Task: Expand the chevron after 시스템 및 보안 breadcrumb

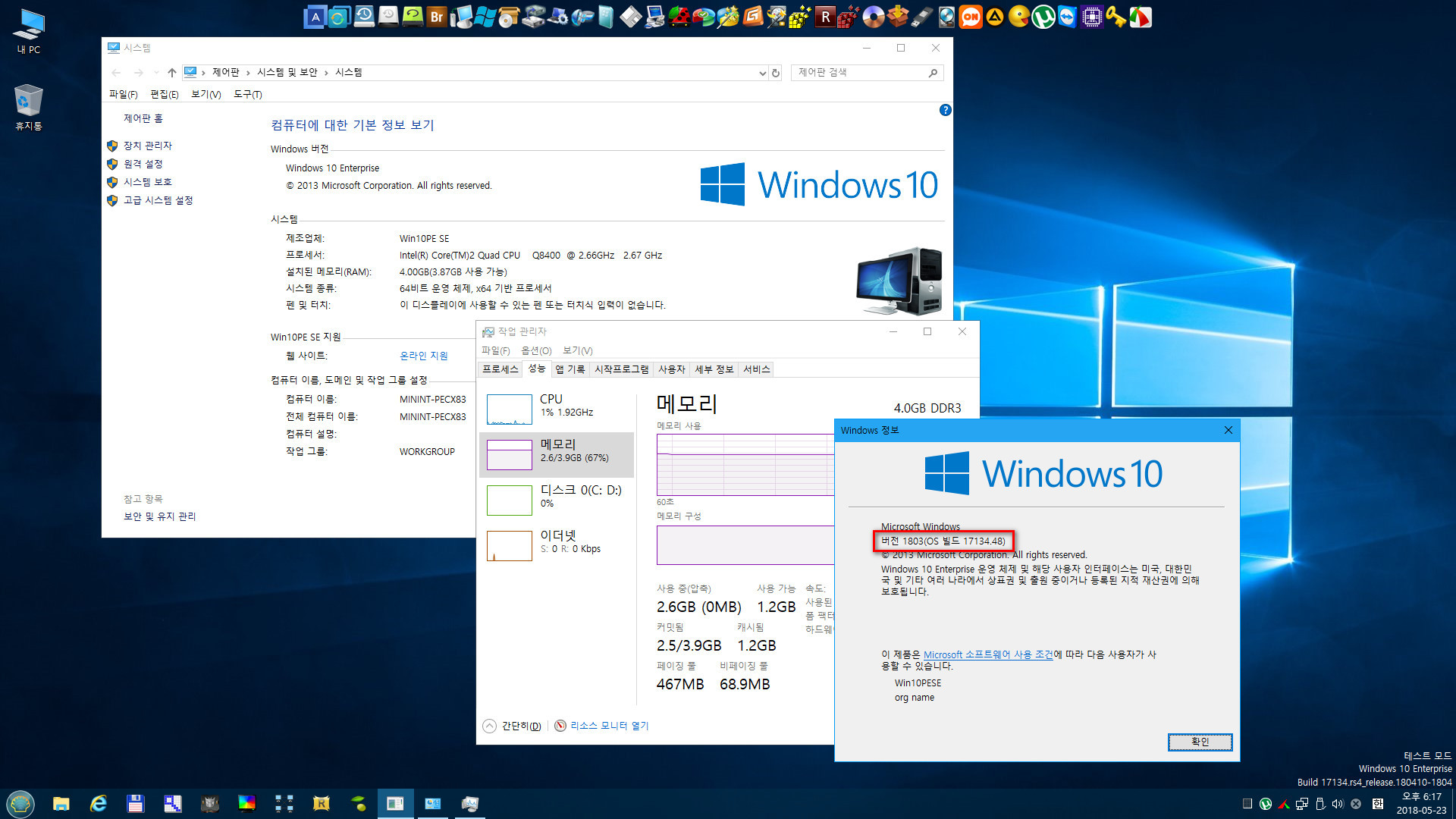Action: click(x=326, y=73)
